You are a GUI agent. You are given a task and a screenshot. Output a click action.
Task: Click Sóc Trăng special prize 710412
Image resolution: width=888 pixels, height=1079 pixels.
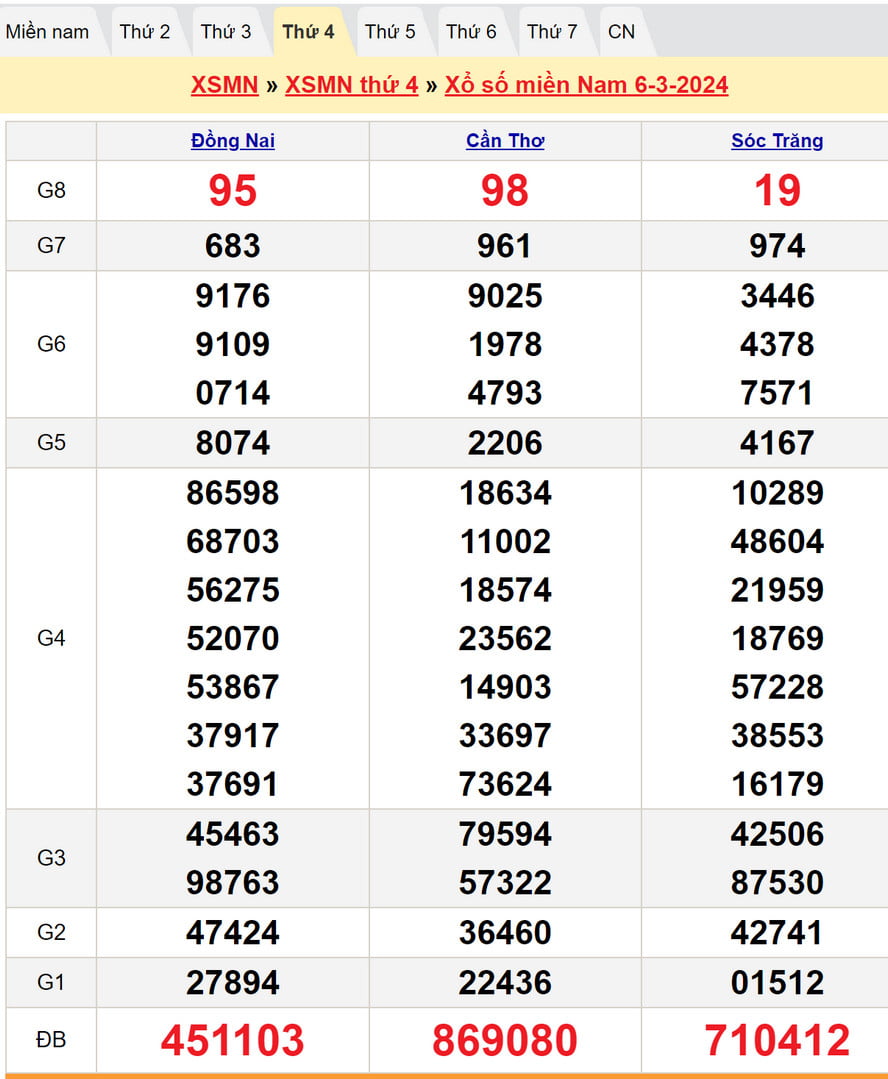pos(777,1040)
